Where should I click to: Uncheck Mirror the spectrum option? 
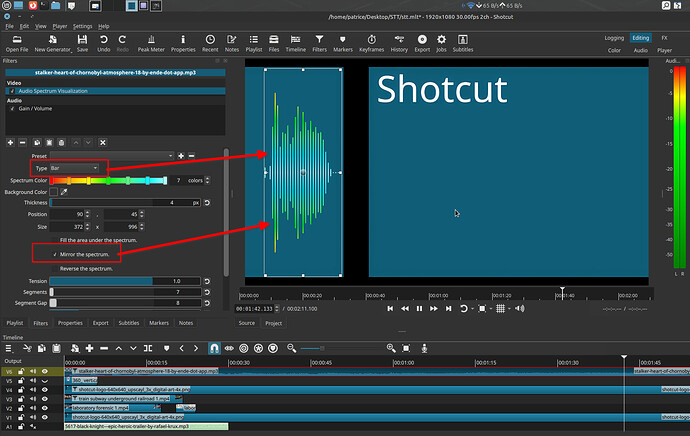[x=56, y=254]
